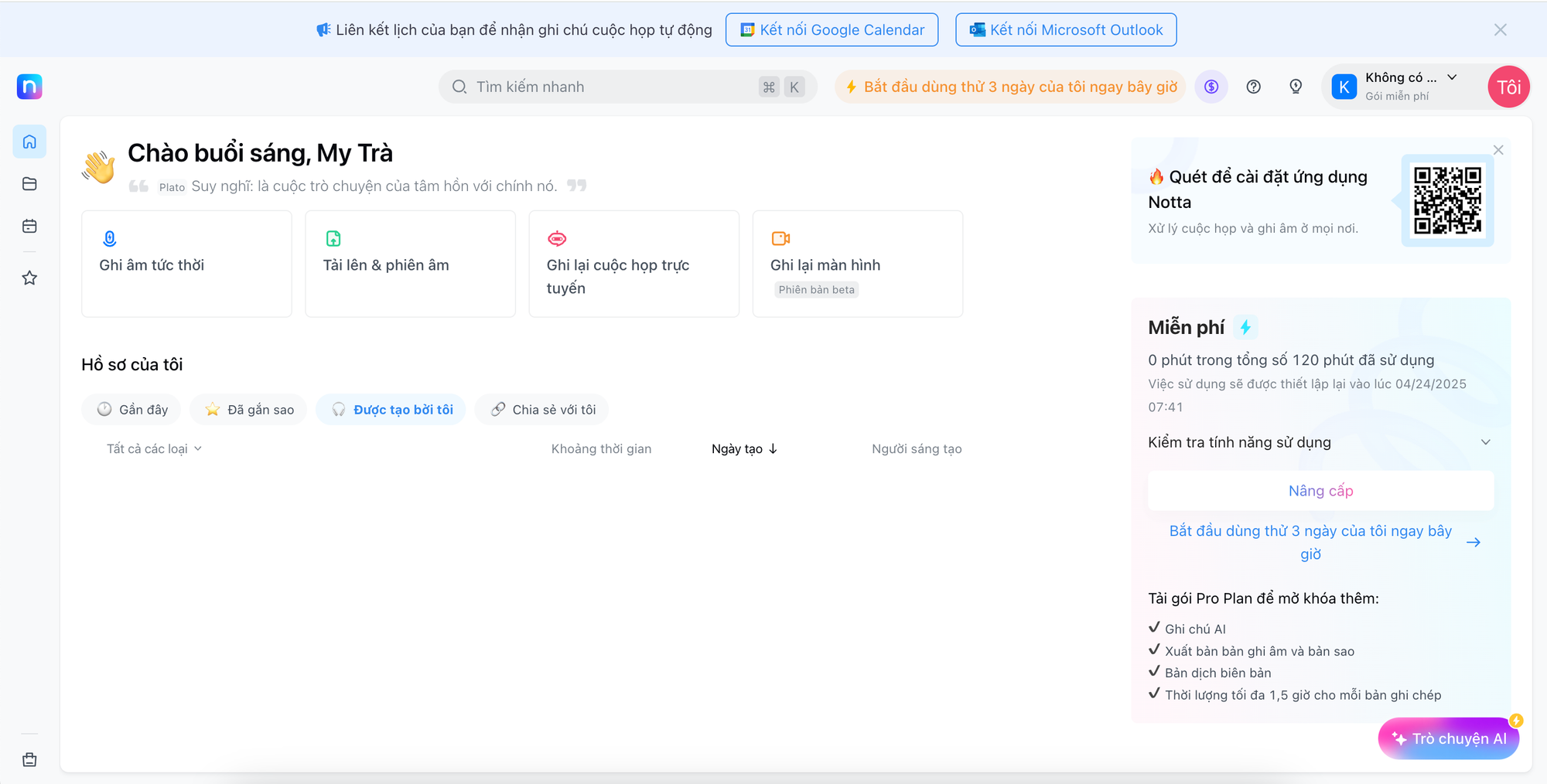
Task: Open the help question mark icon
Action: pos(1254,87)
